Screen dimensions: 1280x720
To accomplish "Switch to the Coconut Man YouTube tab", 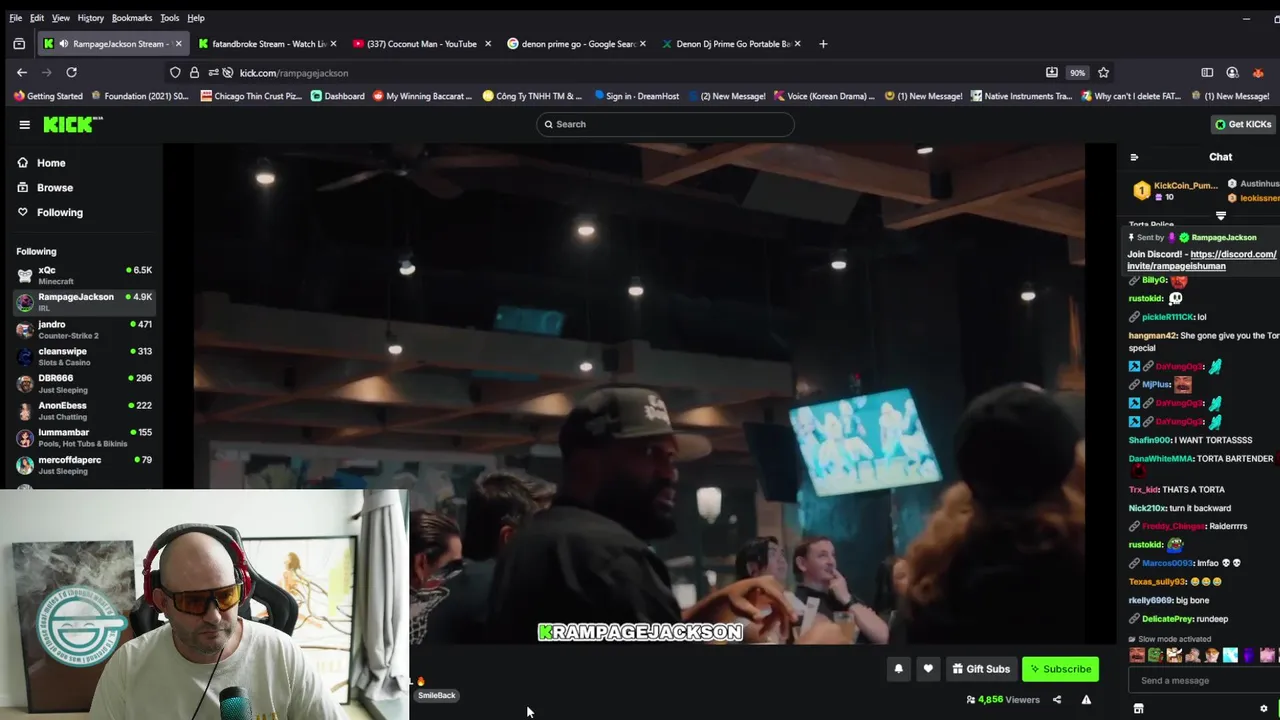I will tap(420, 44).
